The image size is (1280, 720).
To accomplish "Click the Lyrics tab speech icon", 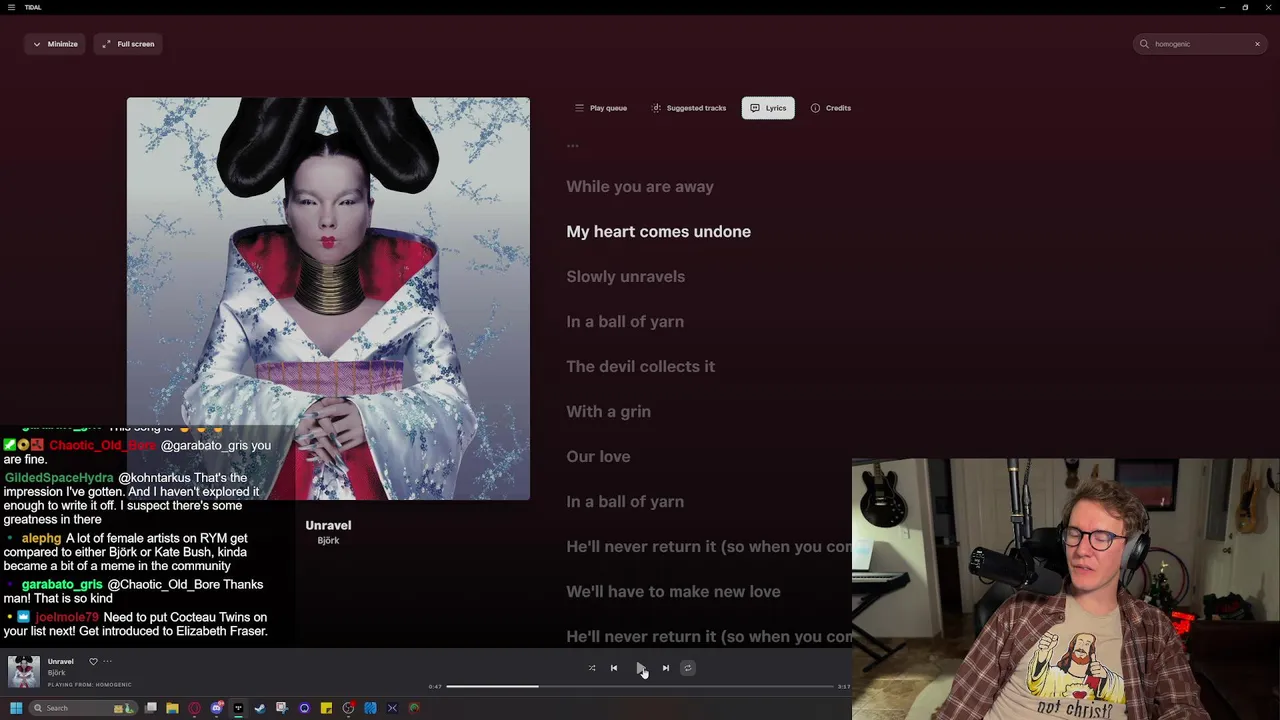I will coord(755,108).
